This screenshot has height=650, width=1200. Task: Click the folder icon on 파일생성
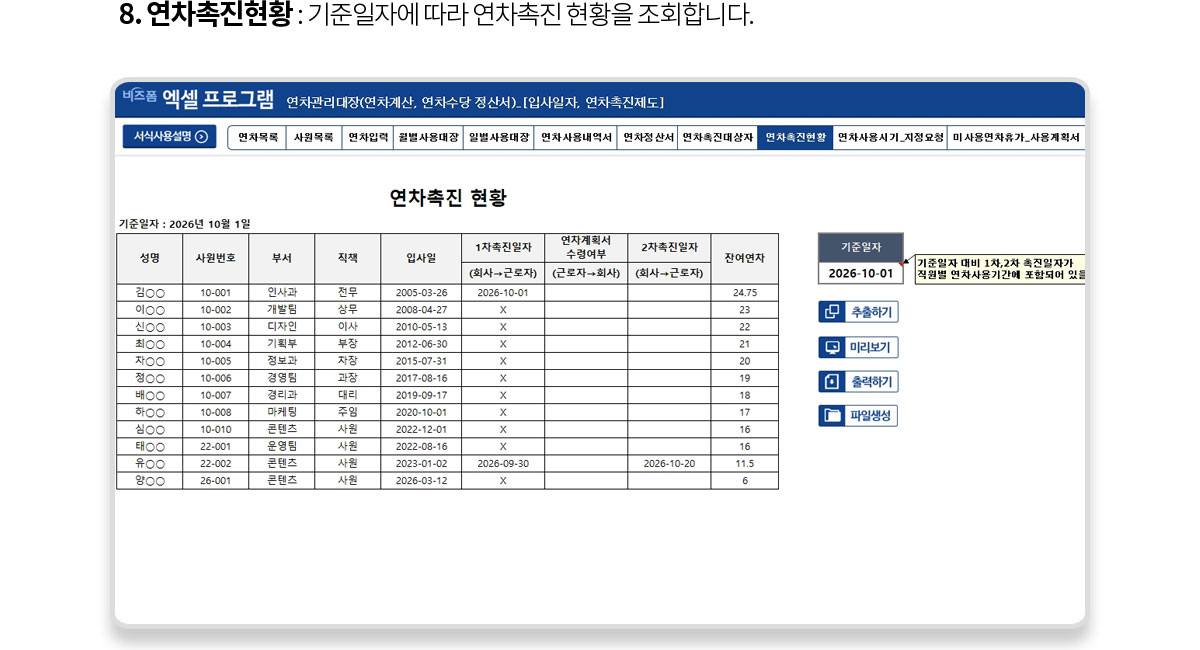click(832, 415)
